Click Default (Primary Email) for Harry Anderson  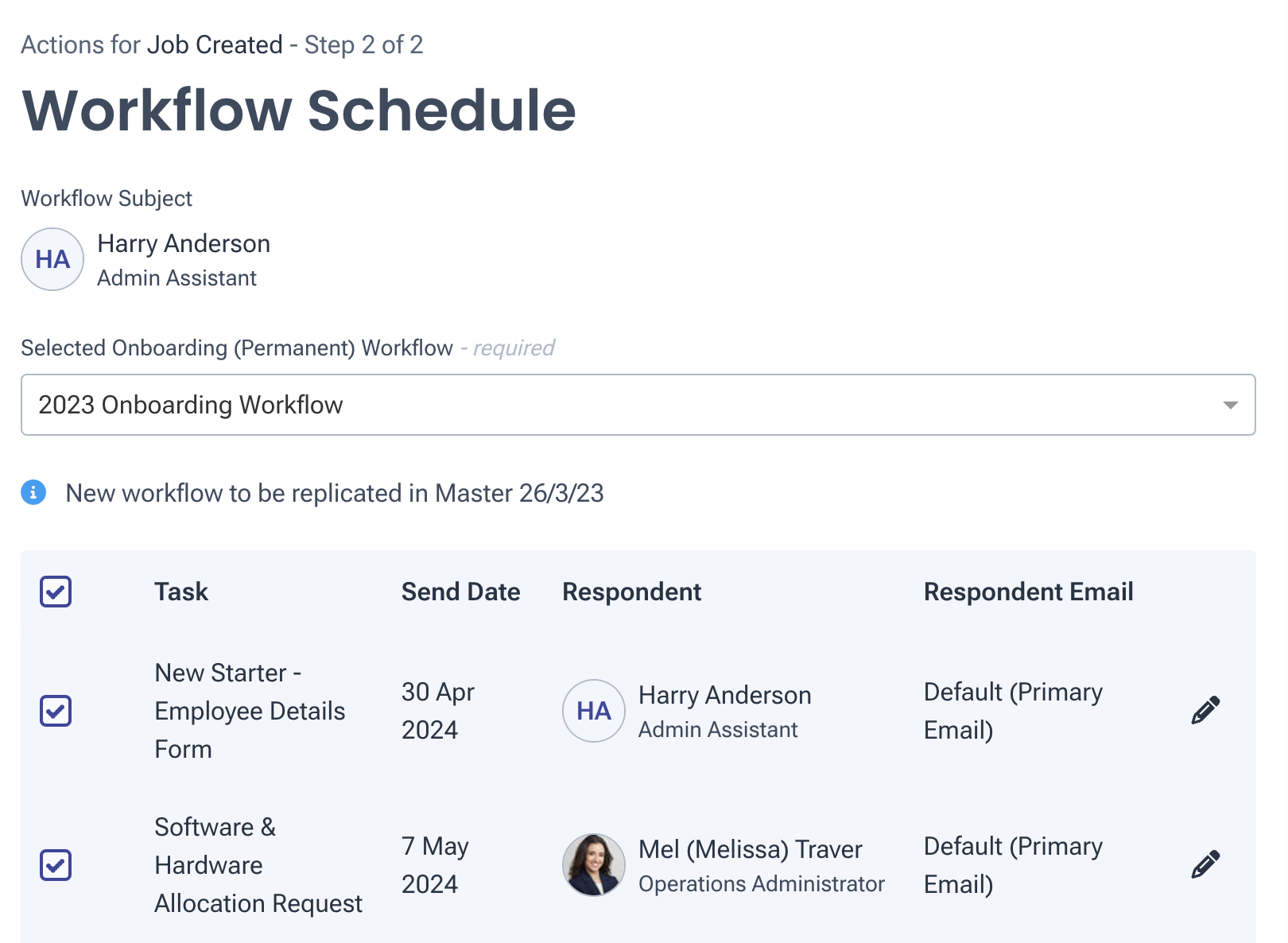tap(1013, 711)
